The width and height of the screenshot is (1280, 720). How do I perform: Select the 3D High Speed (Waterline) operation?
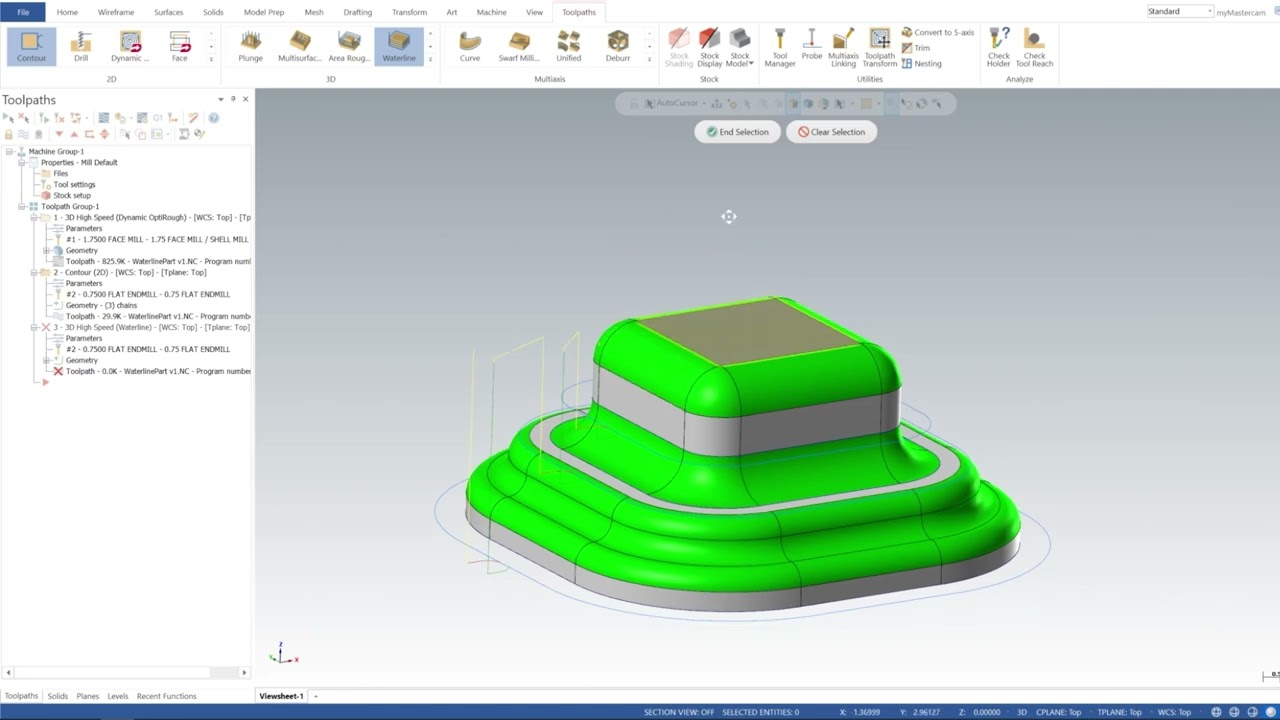point(145,327)
